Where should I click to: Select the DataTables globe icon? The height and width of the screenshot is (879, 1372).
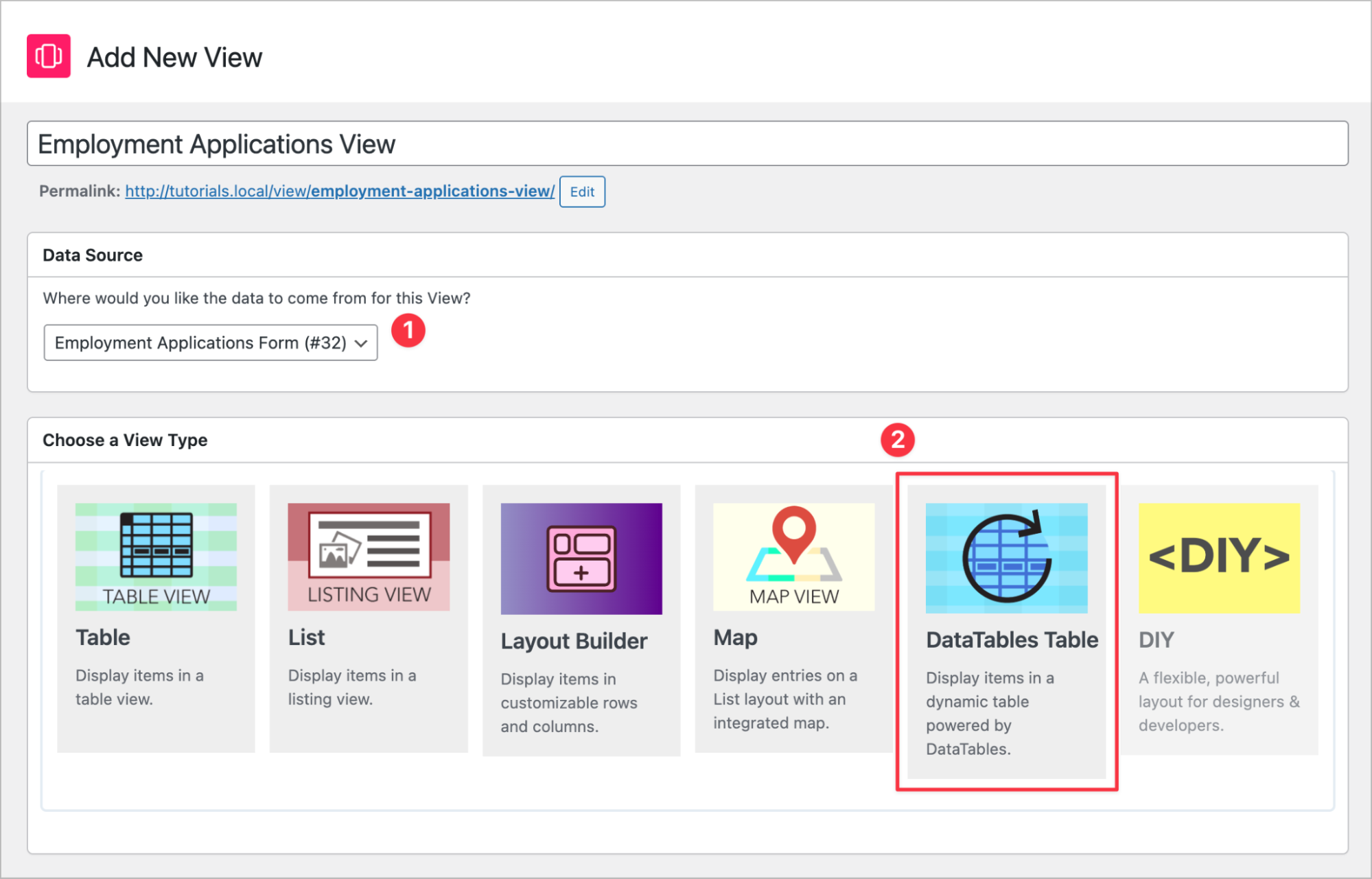point(1007,558)
